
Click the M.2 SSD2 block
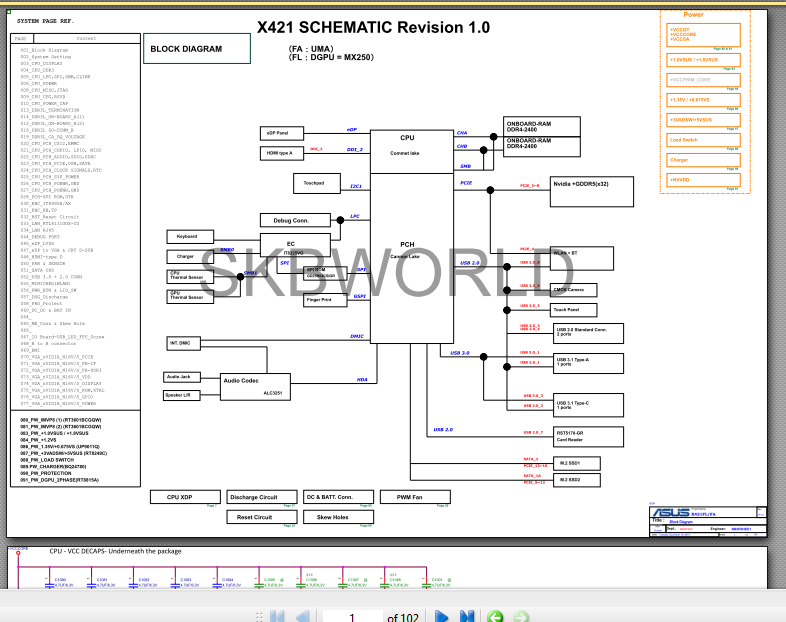click(577, 480)
